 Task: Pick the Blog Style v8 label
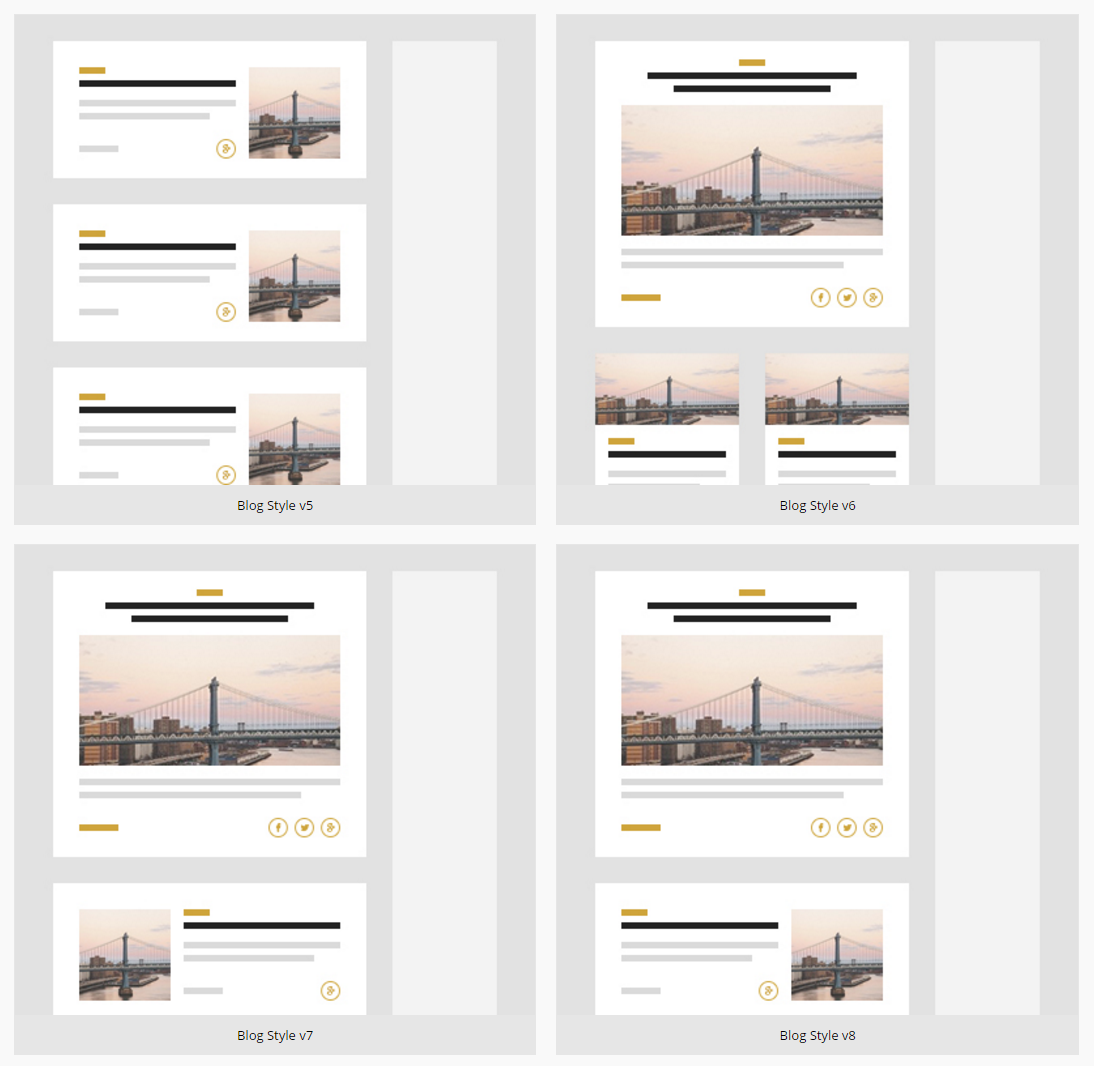(817, 1036)
